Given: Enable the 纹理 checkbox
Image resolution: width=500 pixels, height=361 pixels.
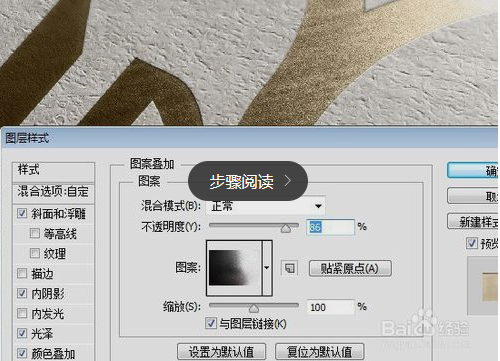Looking at the screenshot, I should [x=35, y=253].
